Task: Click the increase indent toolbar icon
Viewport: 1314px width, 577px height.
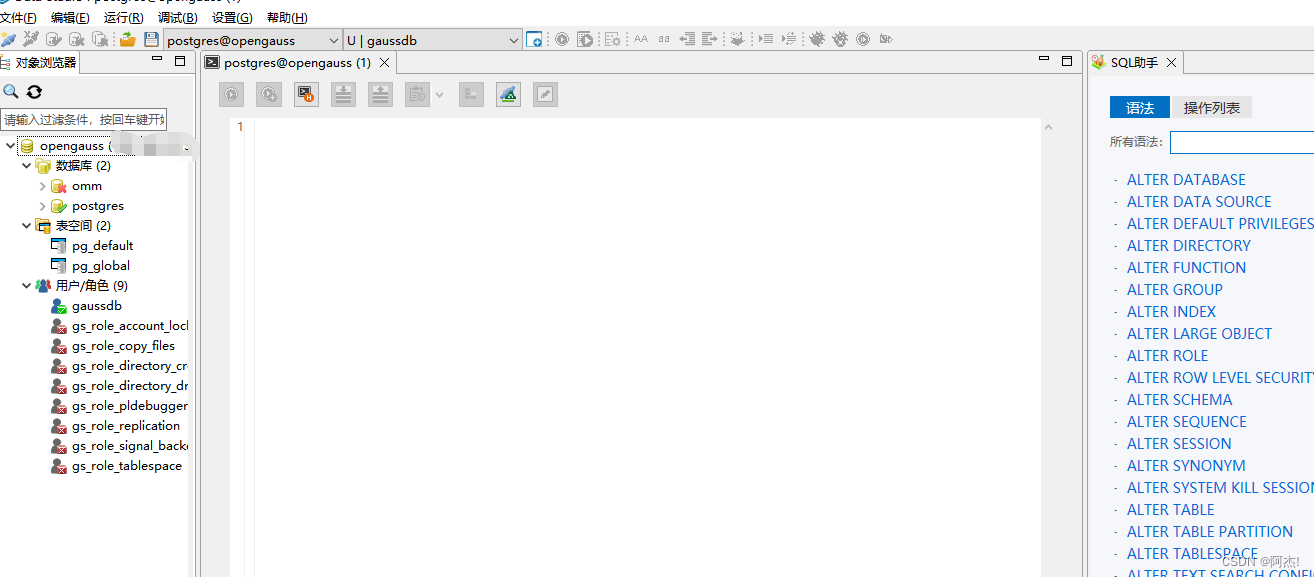Action: pyautogui.click(x=710, y=40)
